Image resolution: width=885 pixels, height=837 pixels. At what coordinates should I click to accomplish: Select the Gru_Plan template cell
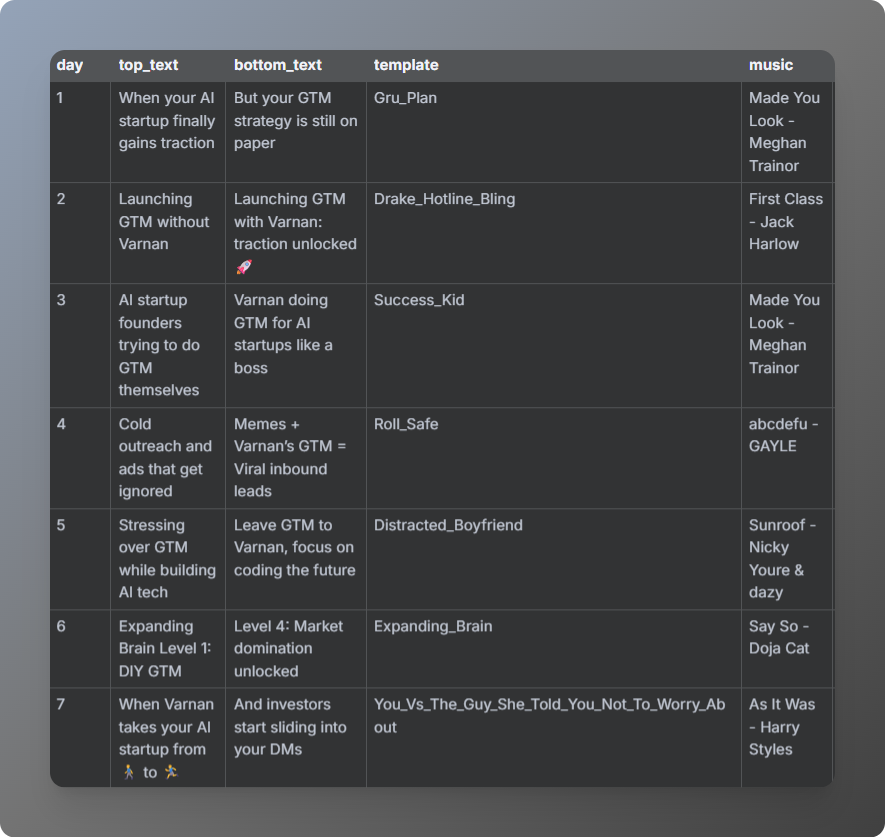click(554, 132)
